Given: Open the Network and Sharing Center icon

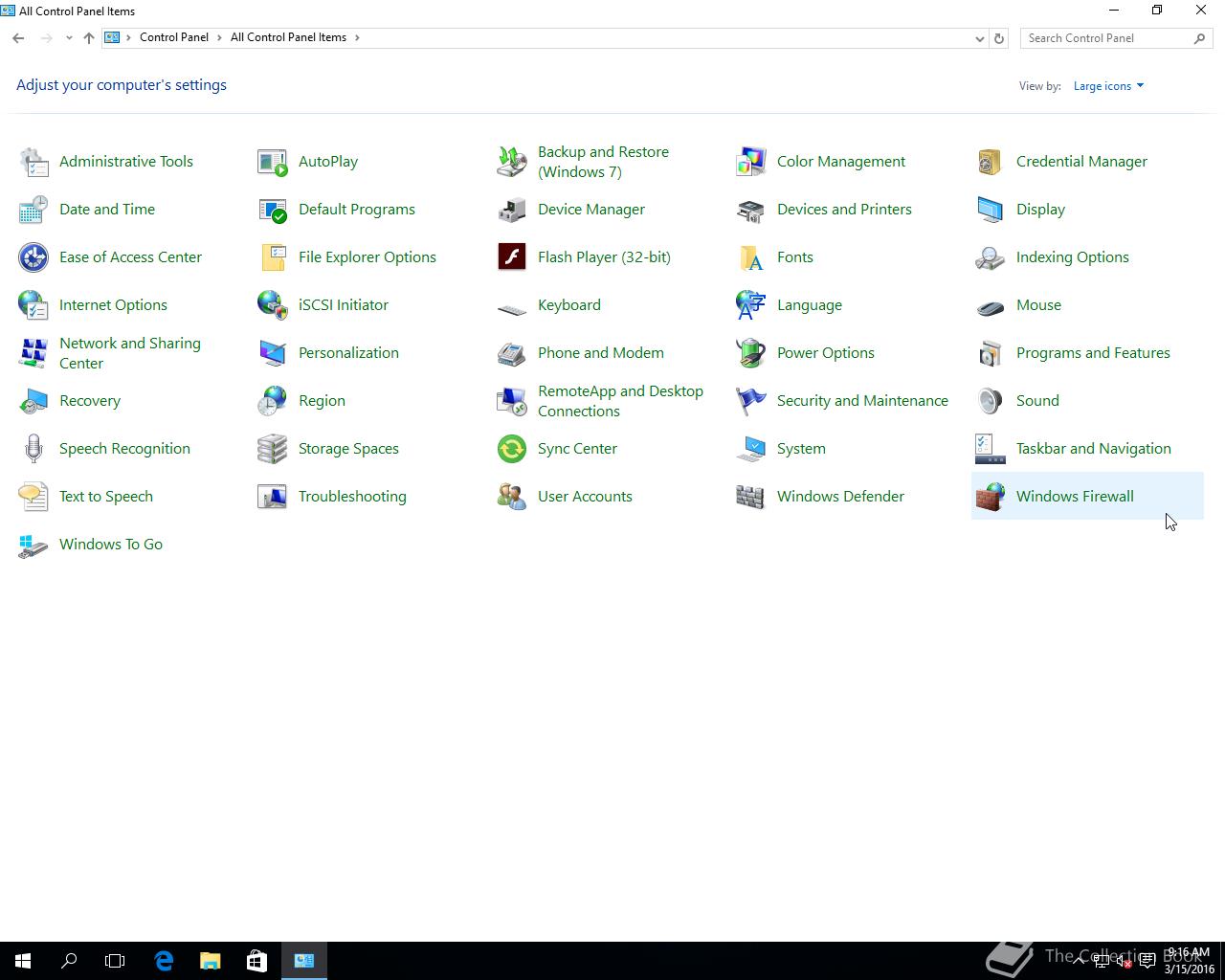Looking at the screenshot, I should [33, 353].
